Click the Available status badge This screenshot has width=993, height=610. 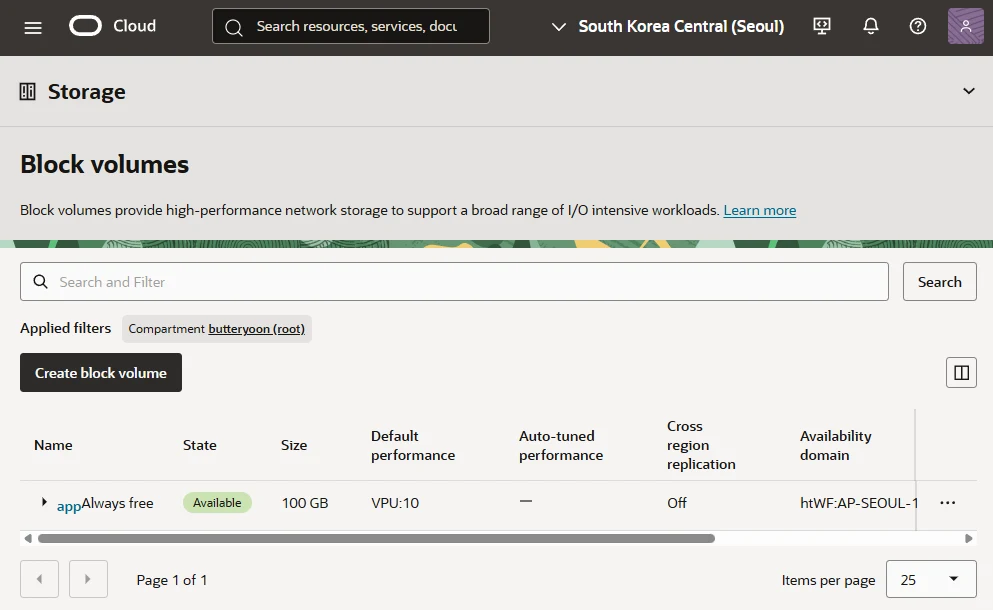pos(217,502)
